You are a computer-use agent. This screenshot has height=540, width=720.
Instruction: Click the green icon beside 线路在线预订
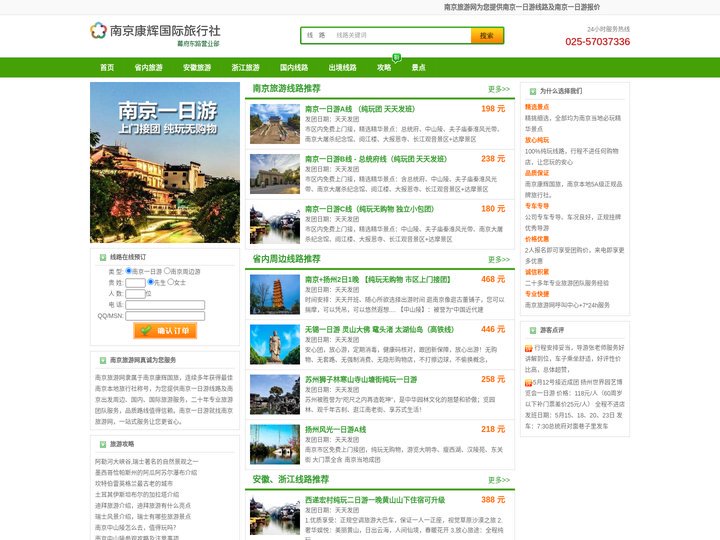point(103,258)
